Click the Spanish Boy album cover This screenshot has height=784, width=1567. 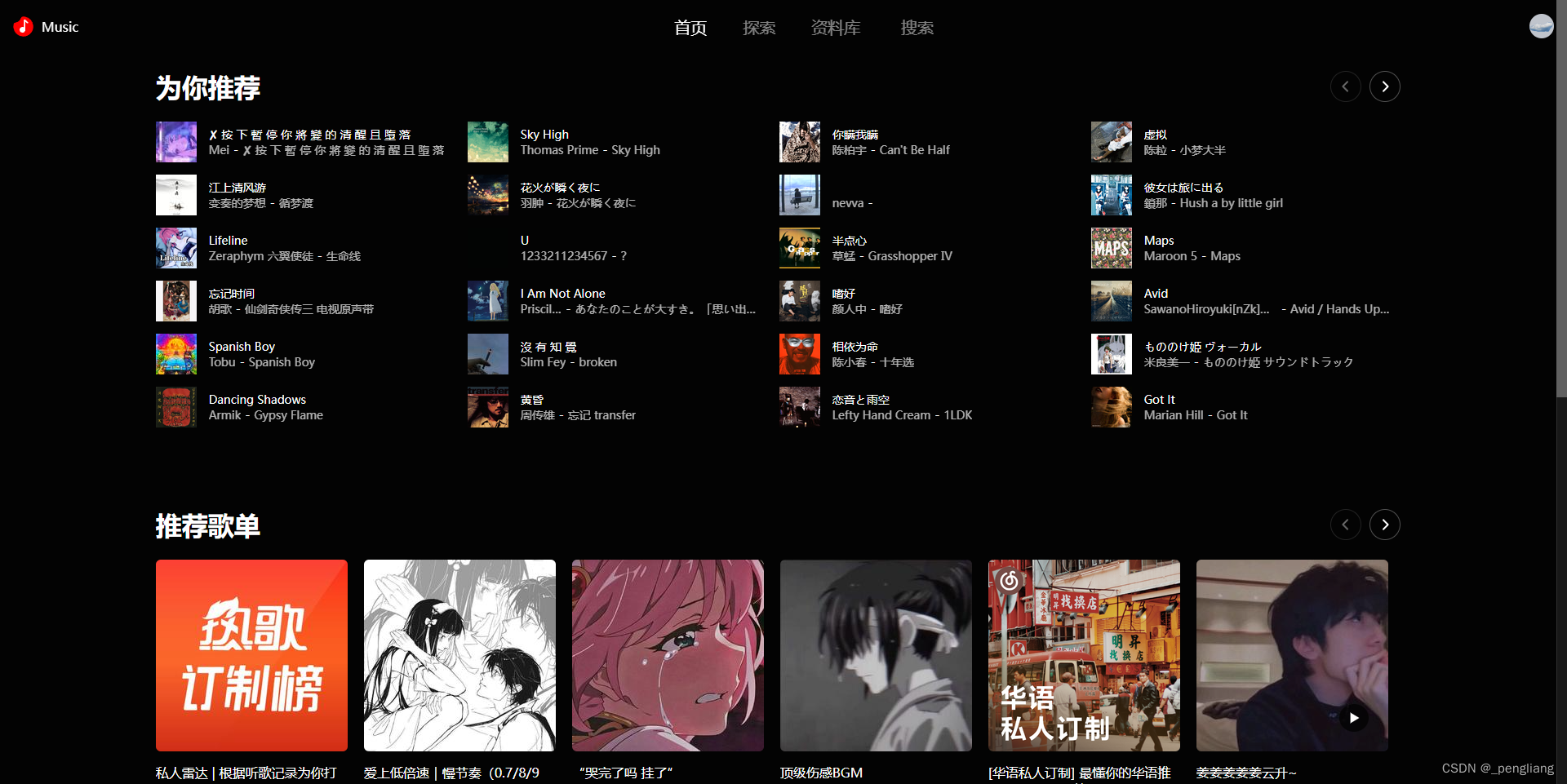(176, 354)
